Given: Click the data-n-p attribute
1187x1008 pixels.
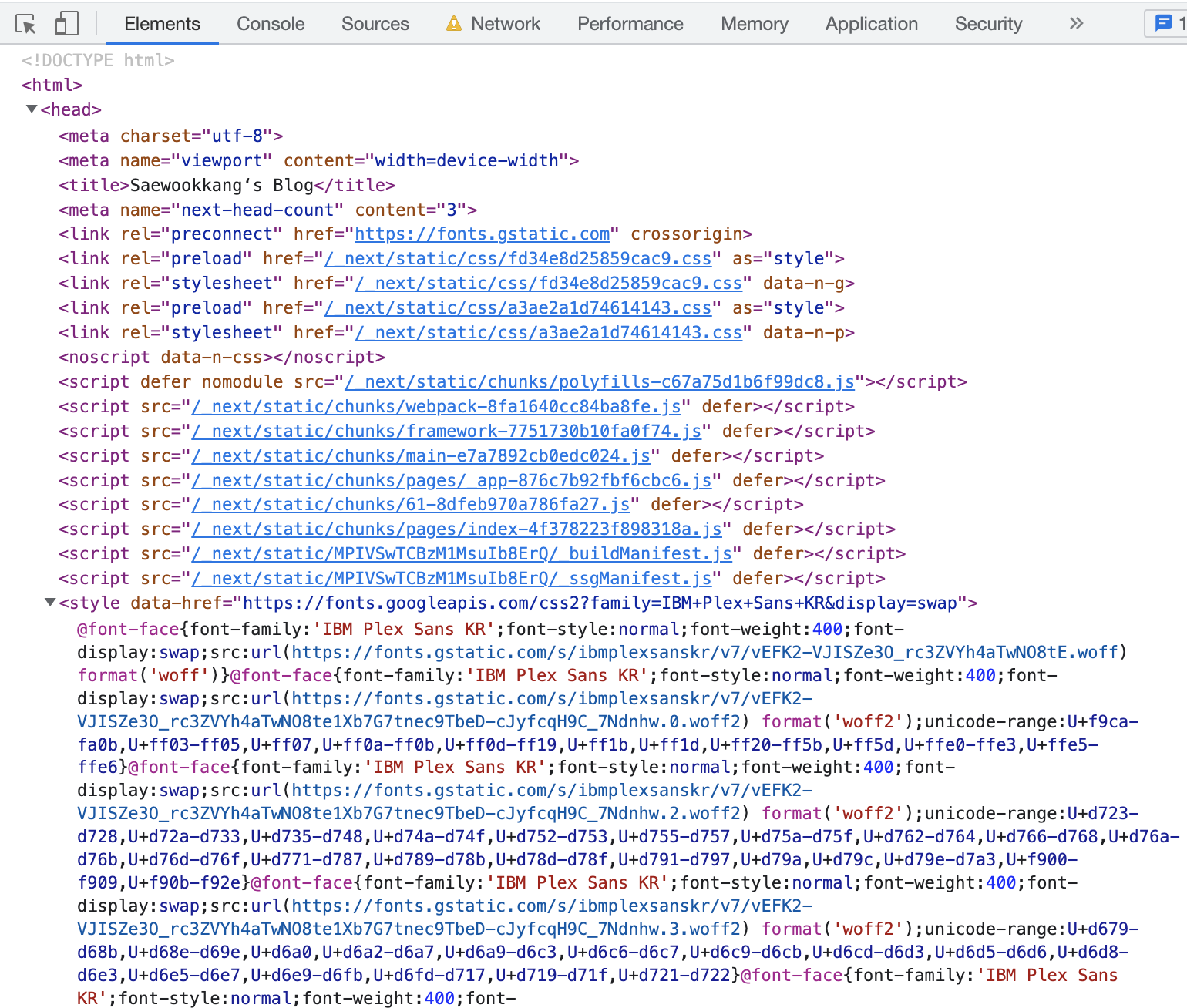Looking at the screenshot, I should pyautogui.click(x=804, y=332).
